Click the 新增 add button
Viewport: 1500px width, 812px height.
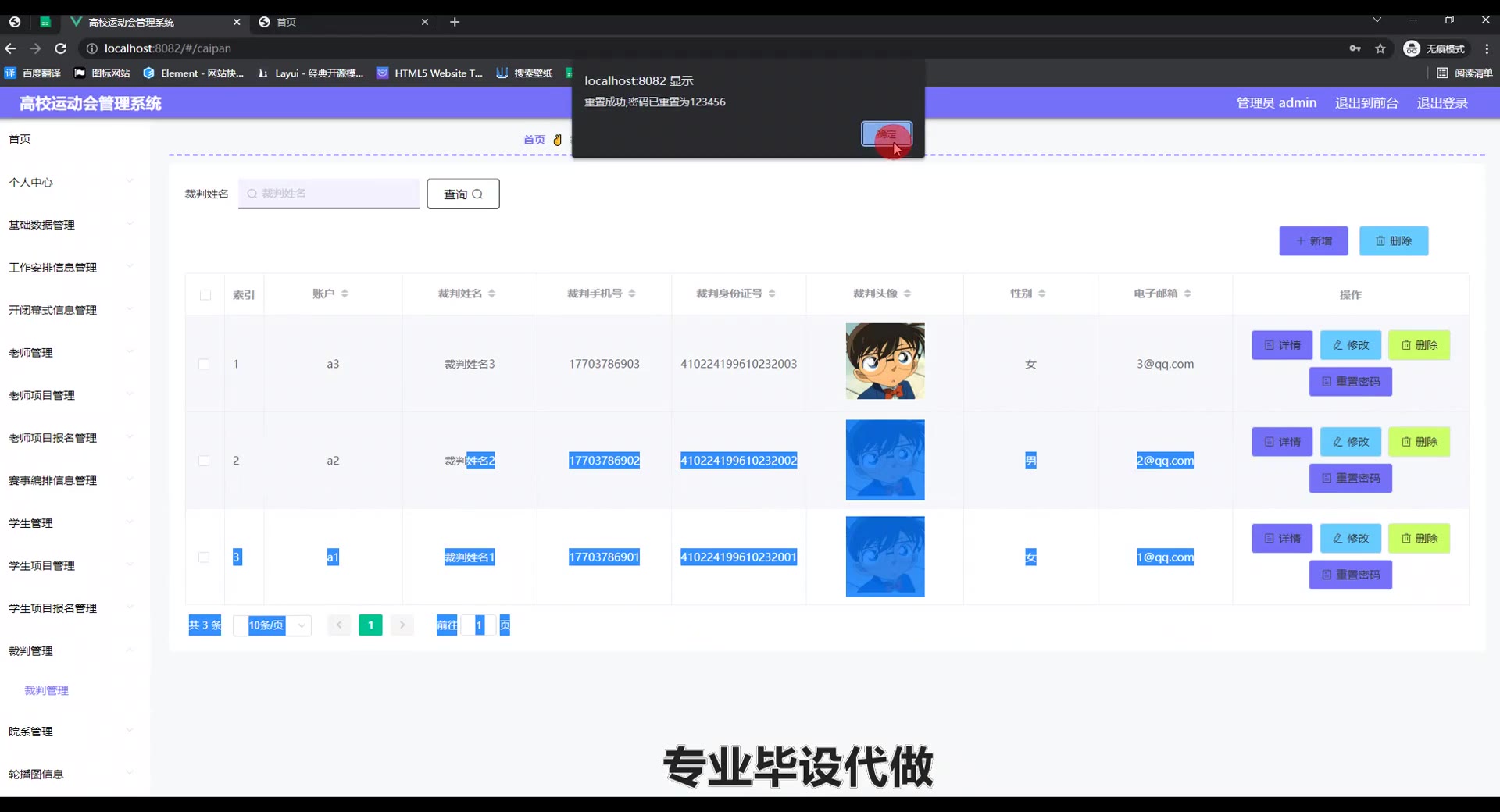[x=1313, y=241]
